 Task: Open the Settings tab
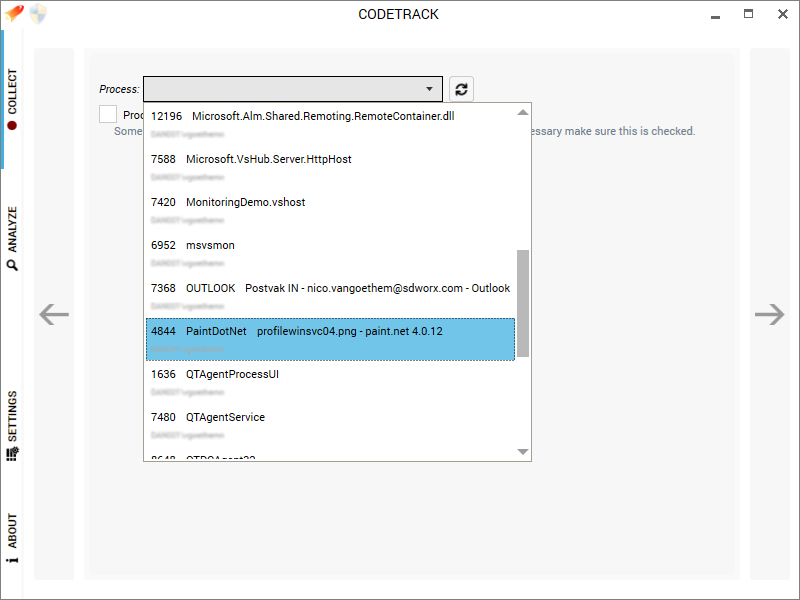[12, 426]
